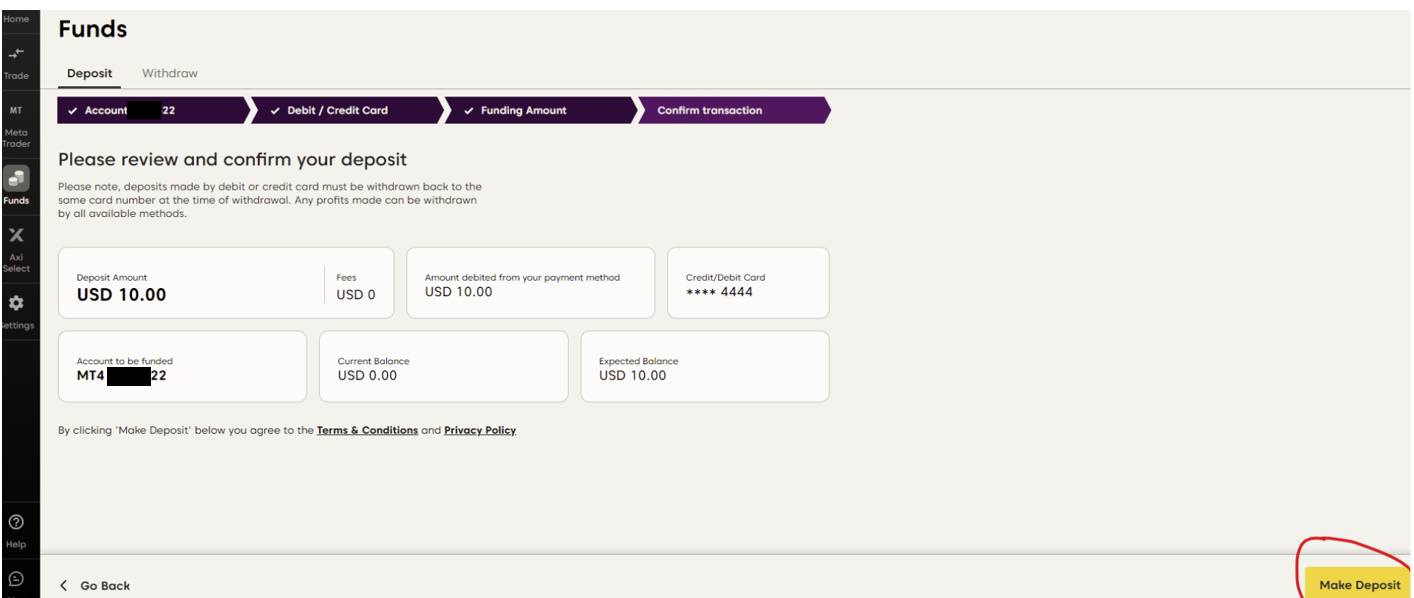
Task: Click the Credit/Debit Card info box
Action: (748, 283)
